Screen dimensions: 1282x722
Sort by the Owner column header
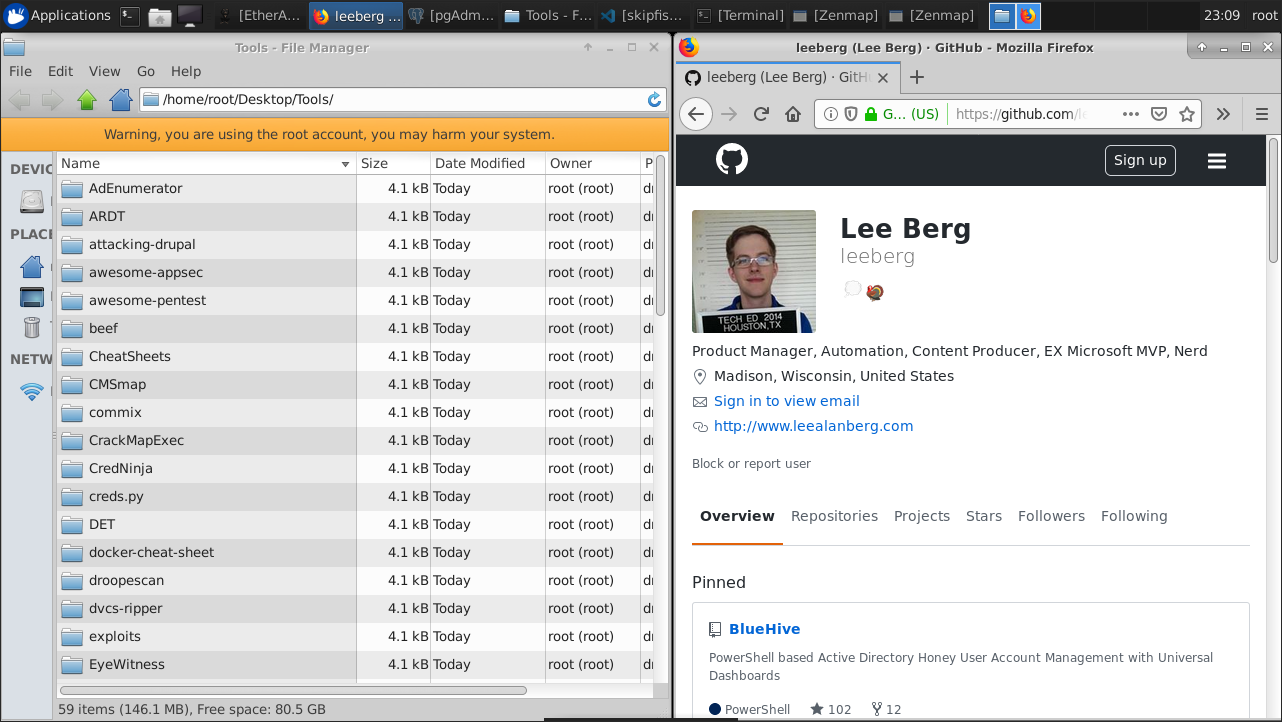(x=593, y=163)
